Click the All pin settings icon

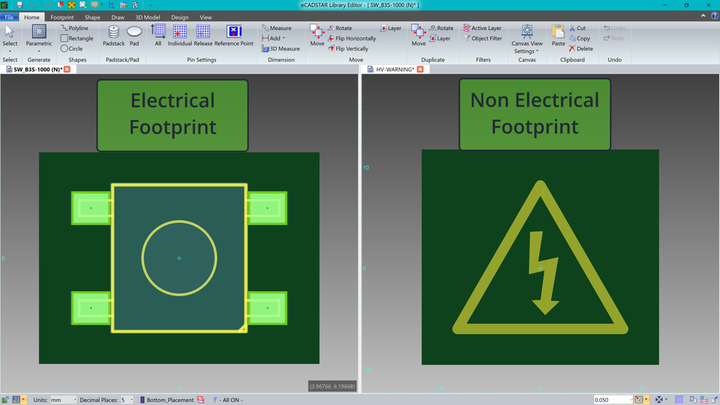(x=158, y=35)
